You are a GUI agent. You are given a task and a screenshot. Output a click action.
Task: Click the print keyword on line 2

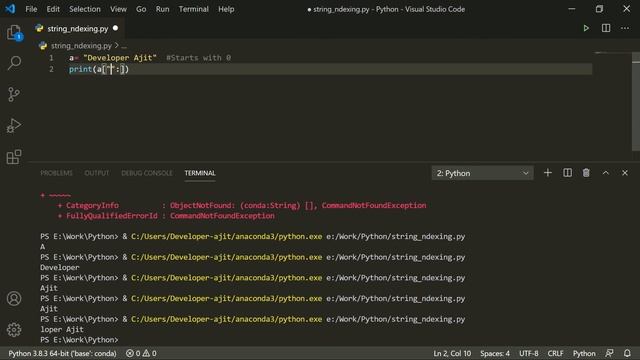(x=80, y=69)
